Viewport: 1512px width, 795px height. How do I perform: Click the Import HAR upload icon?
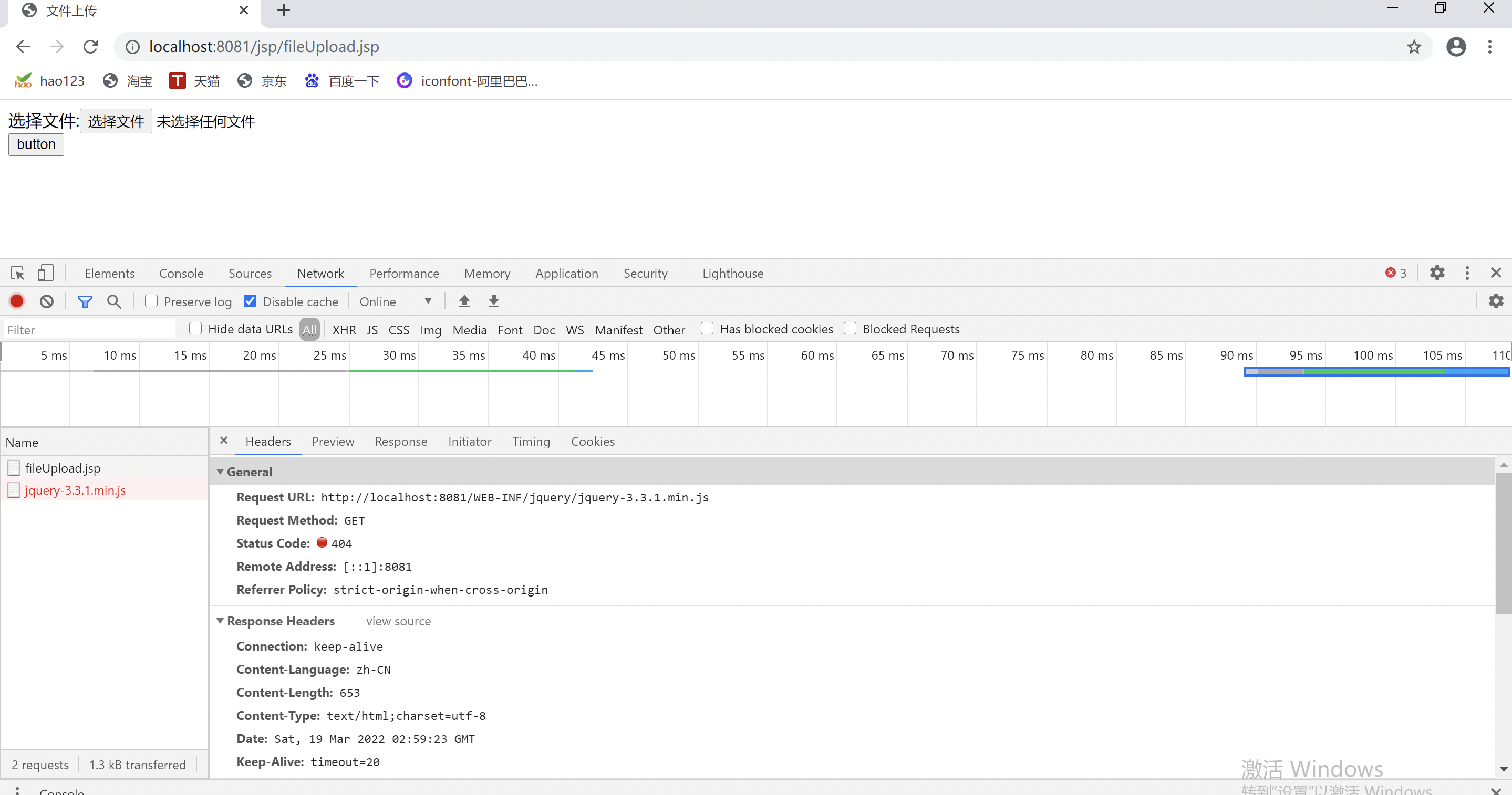464,301
